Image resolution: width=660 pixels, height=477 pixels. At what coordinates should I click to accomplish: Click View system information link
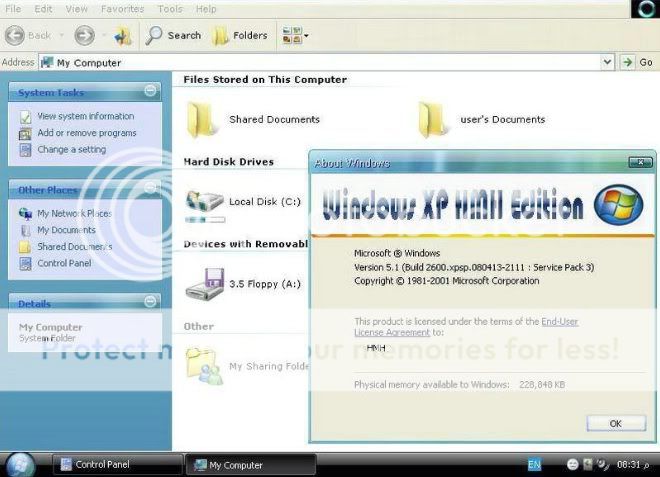86,116
